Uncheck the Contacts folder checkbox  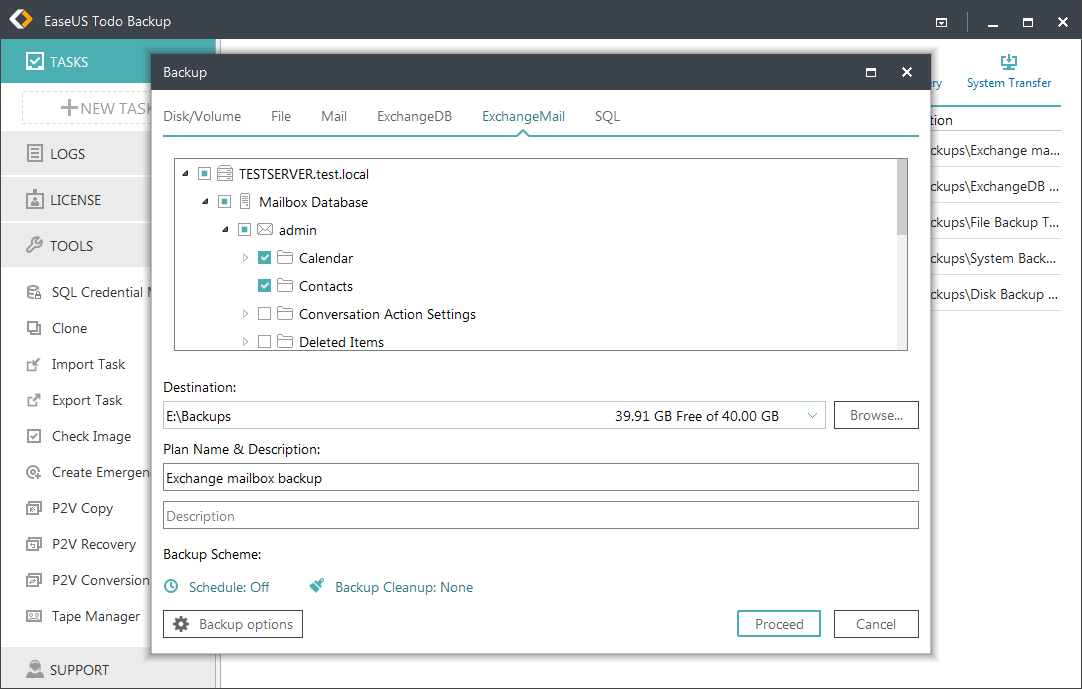click(x=264, y=285)
